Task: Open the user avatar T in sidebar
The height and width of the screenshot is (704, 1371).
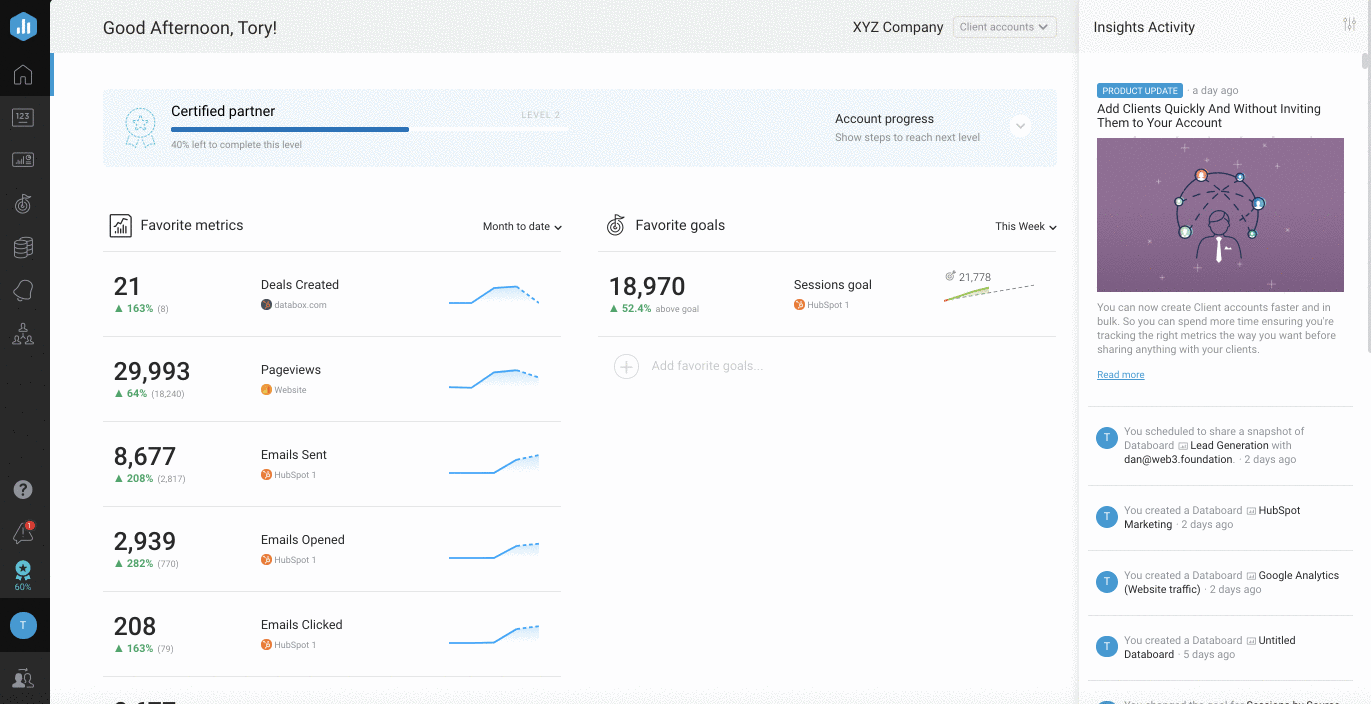Action: (x=23, y=625)
